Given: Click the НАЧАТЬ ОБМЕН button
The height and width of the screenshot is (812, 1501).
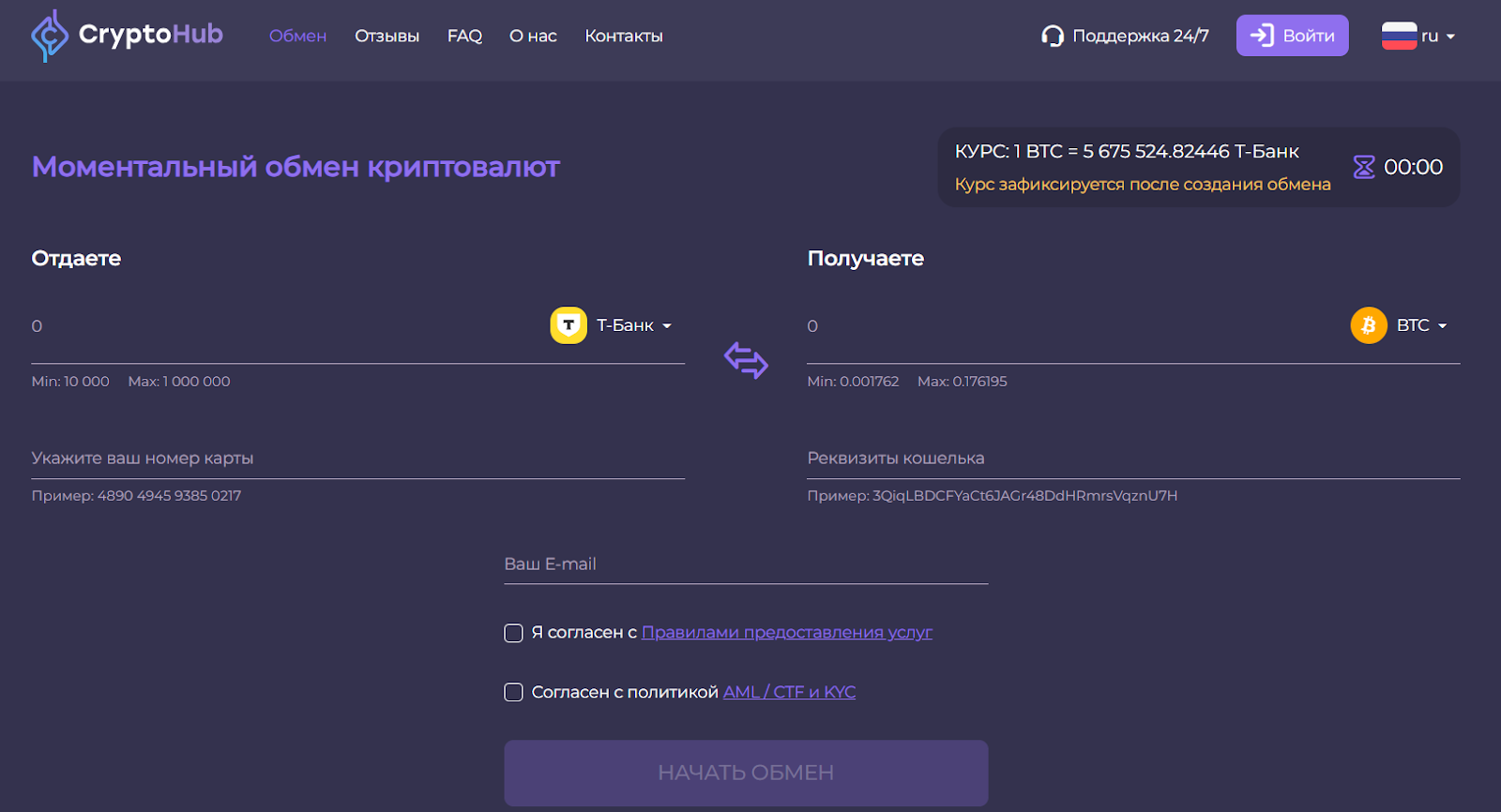Looking at the screenshot, I should pyautogui.click(x=746, y=773).
